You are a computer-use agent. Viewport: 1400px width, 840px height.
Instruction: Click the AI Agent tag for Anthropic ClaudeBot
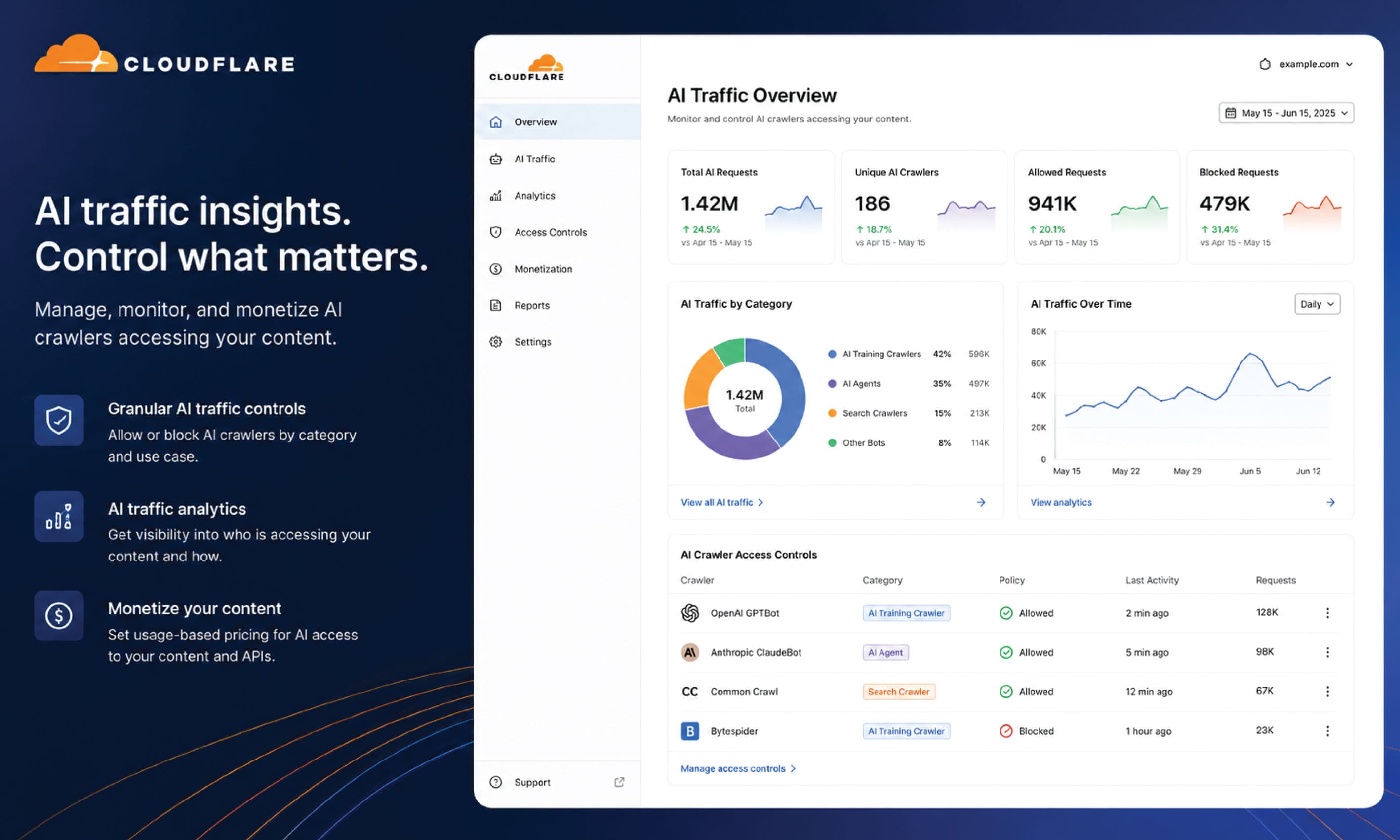(885, 653)
